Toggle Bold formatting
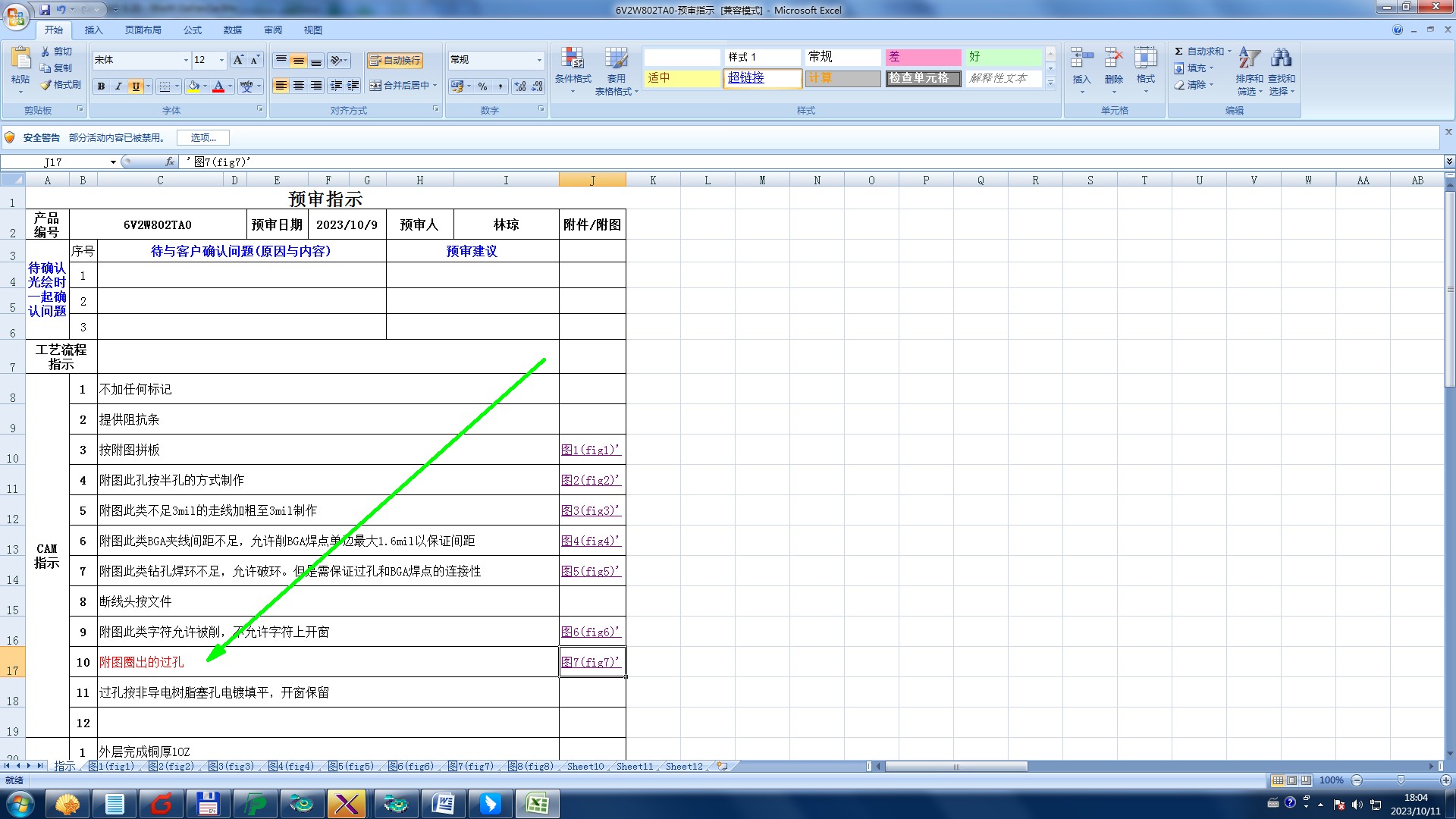This screenshot has height=819, width=1456. point(101,86)
